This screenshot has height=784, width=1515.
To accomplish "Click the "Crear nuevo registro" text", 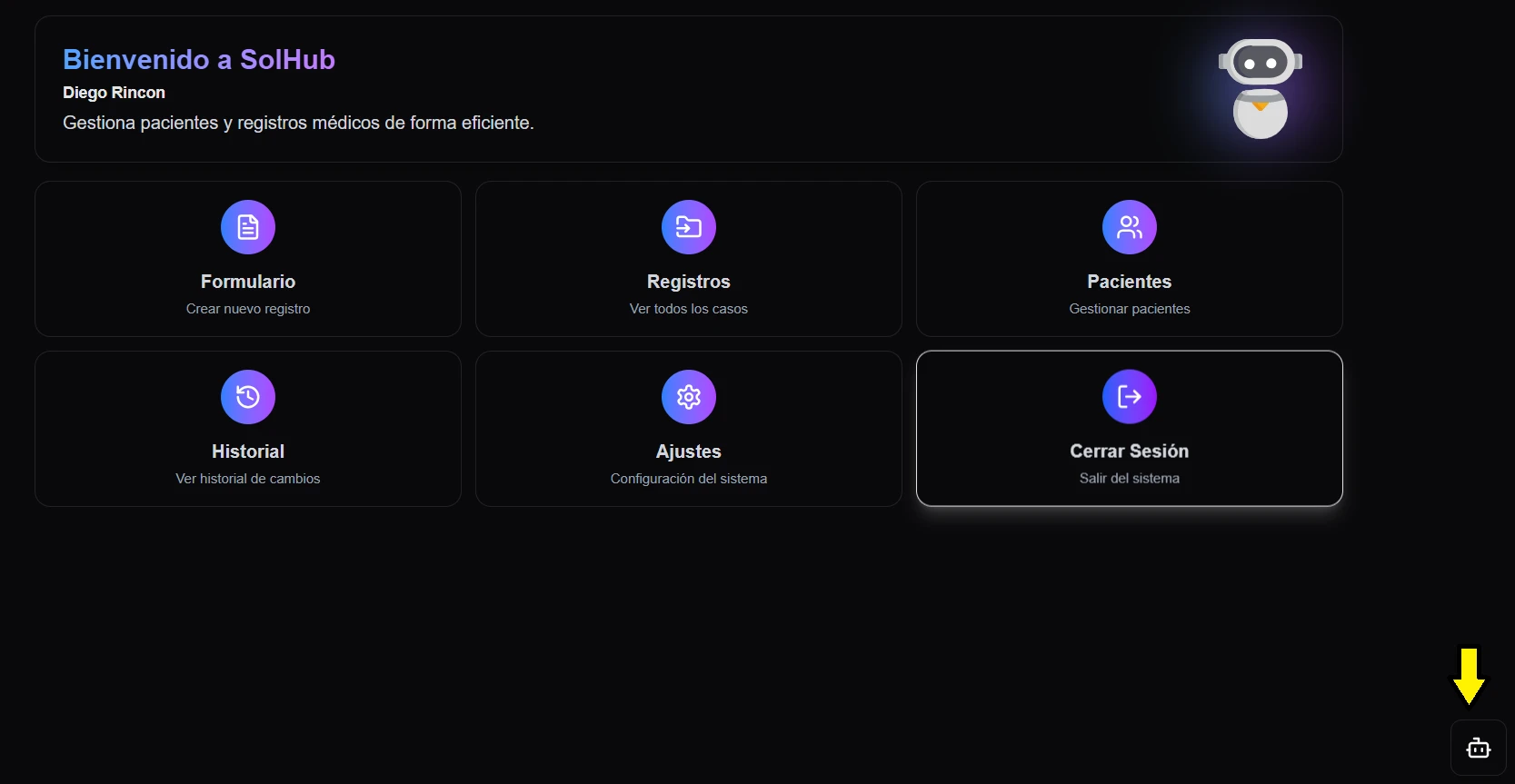I will (248, 309).
